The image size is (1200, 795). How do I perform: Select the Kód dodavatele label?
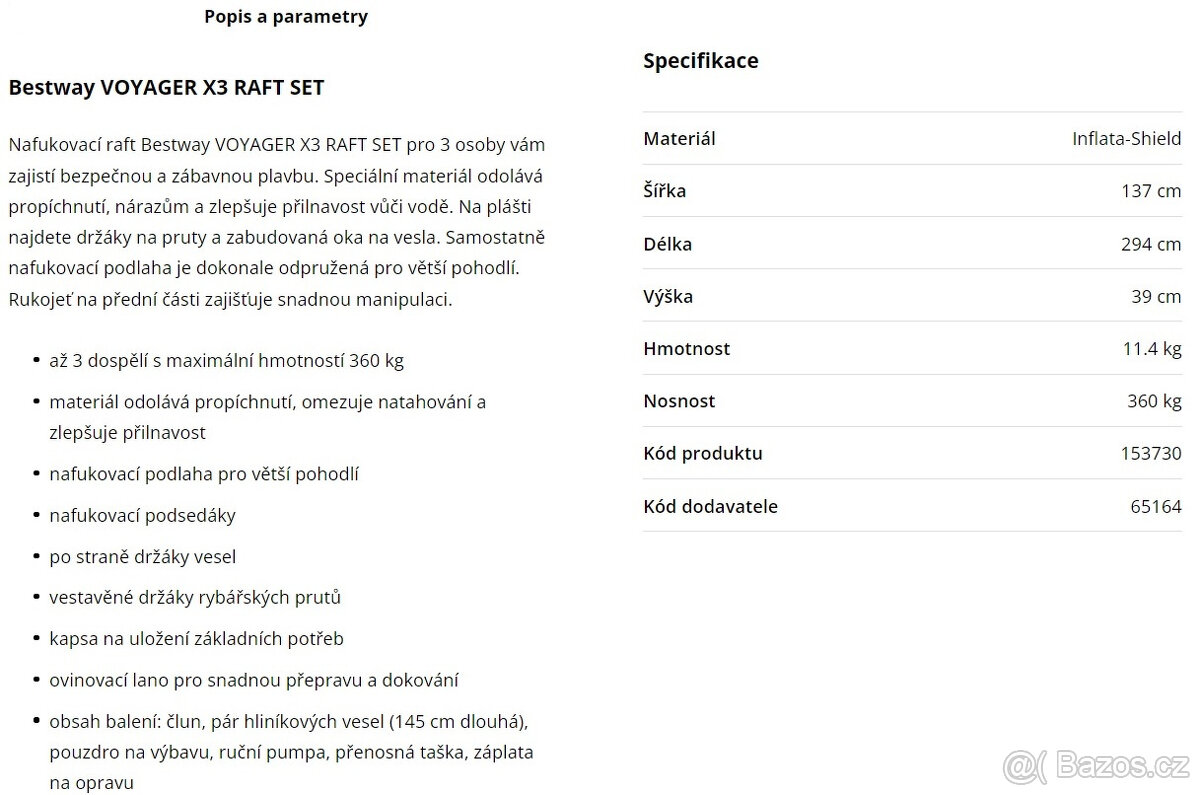pyautogui.click(x=710, y=506)
